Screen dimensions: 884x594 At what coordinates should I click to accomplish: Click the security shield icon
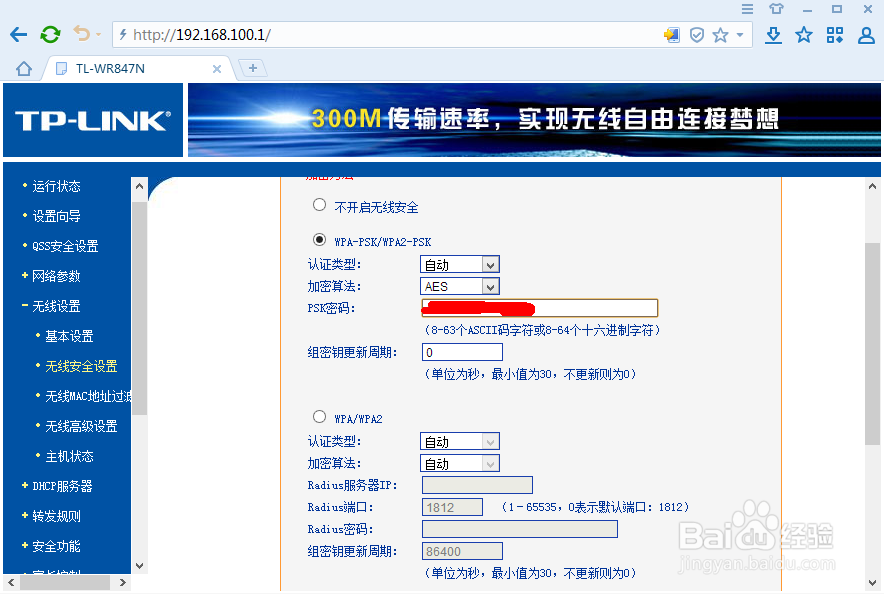pos(697,36)
